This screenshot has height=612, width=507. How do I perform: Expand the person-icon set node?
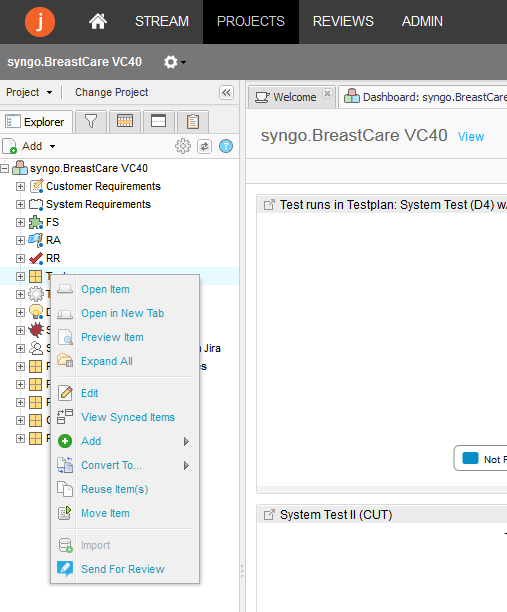(x=20, y=349)
